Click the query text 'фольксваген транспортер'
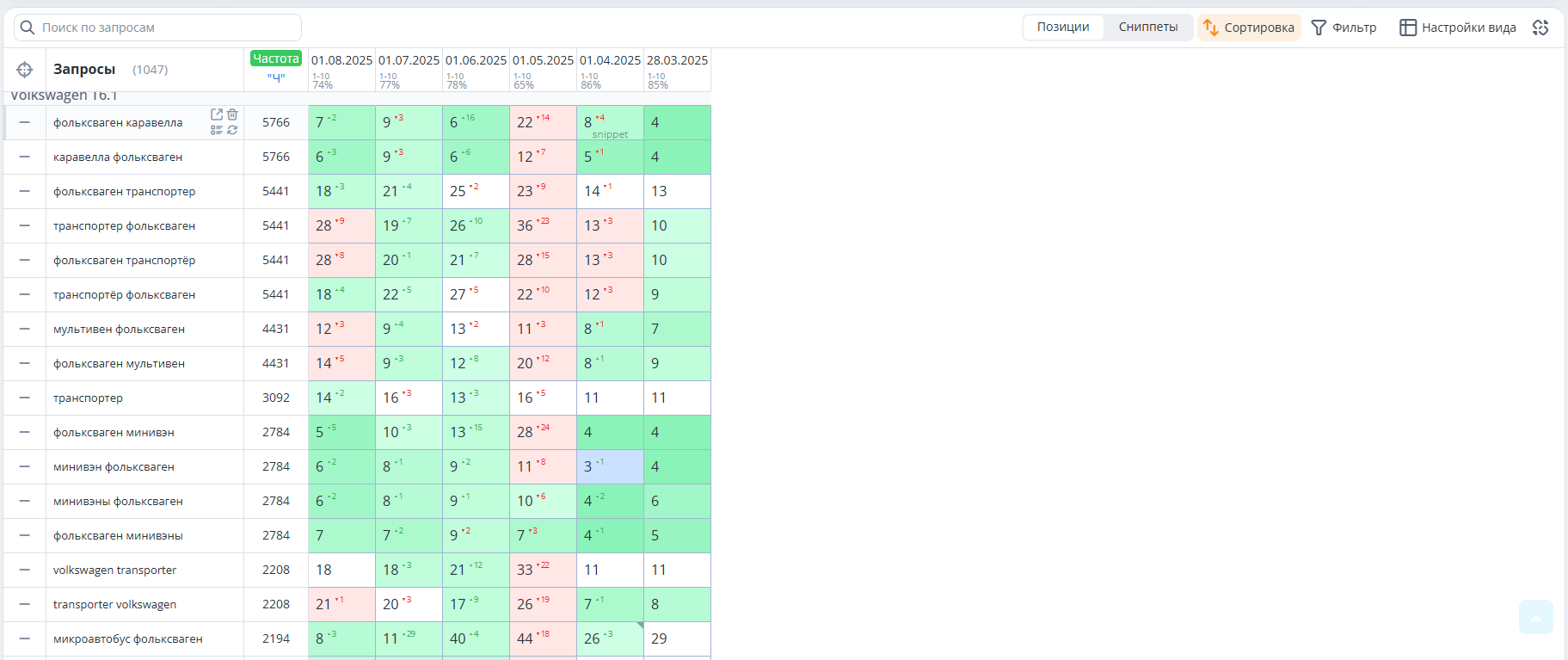 124,191
